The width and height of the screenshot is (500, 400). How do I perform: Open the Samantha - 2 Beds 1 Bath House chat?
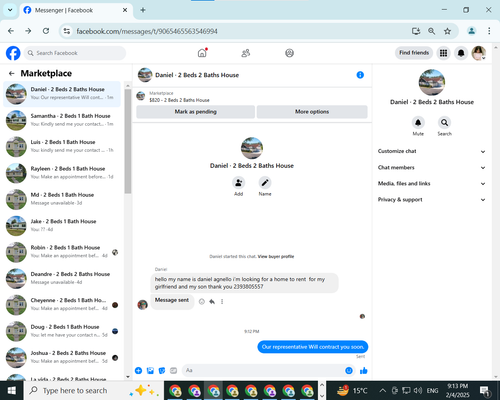(x=63, y=120)
